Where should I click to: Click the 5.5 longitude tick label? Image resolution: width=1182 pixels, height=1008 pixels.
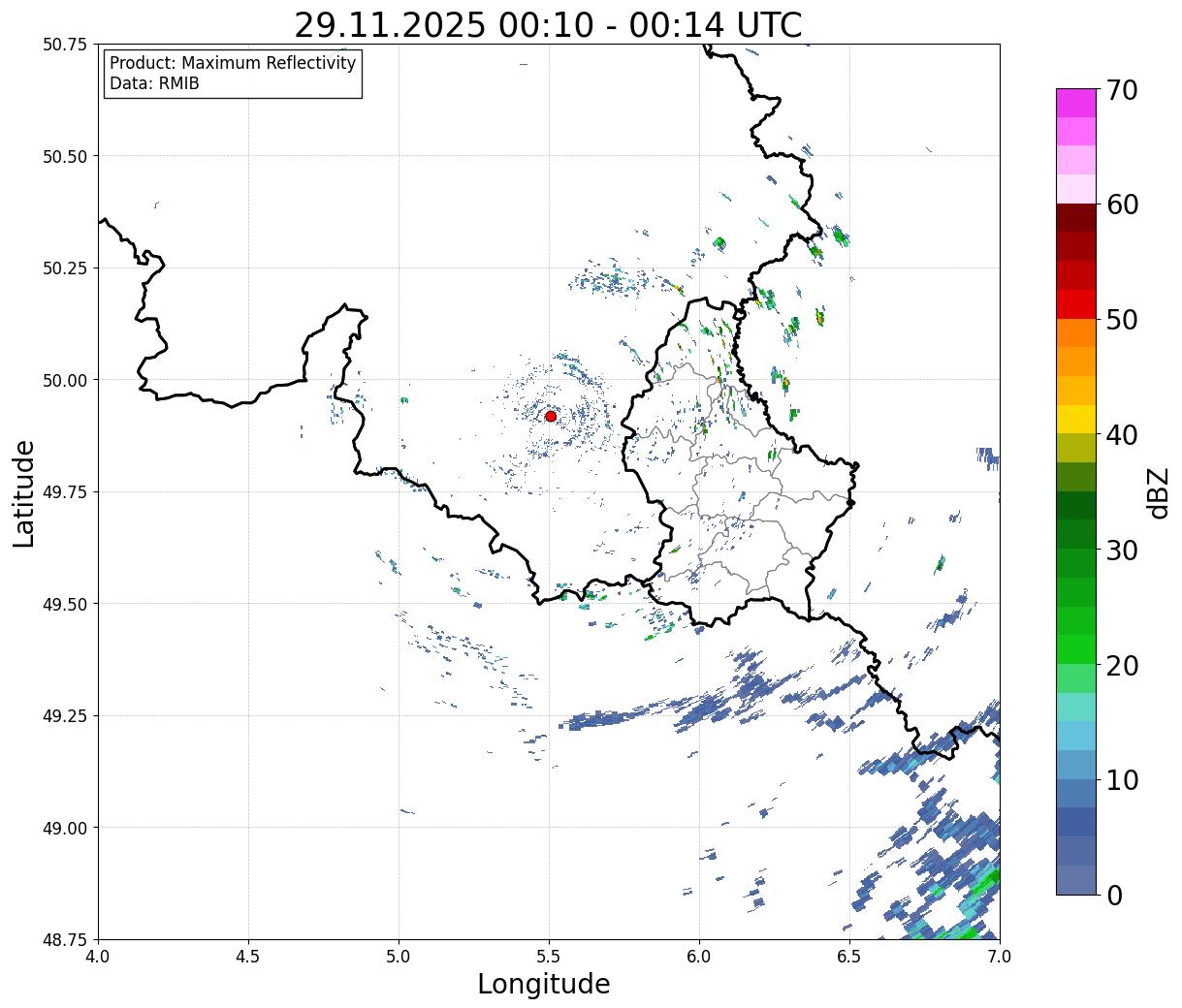549,957
